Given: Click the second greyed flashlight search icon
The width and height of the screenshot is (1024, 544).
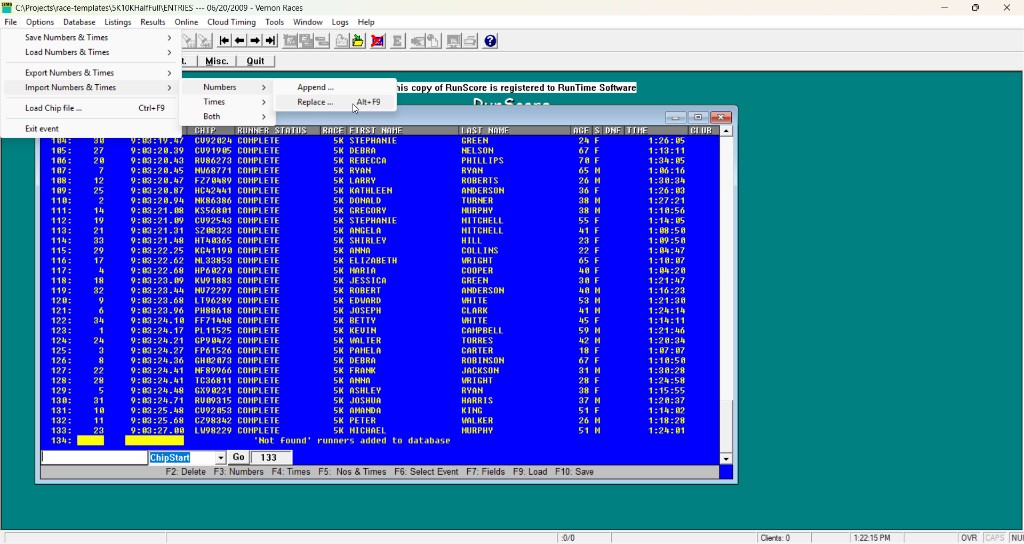Looking at the screenshot, I should tap(205, 40).
